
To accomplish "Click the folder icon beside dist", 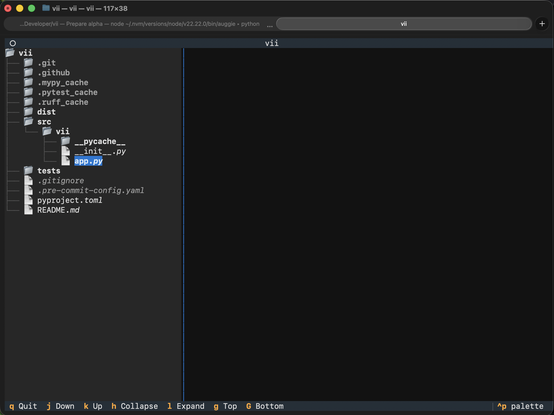I will (29, 112).
